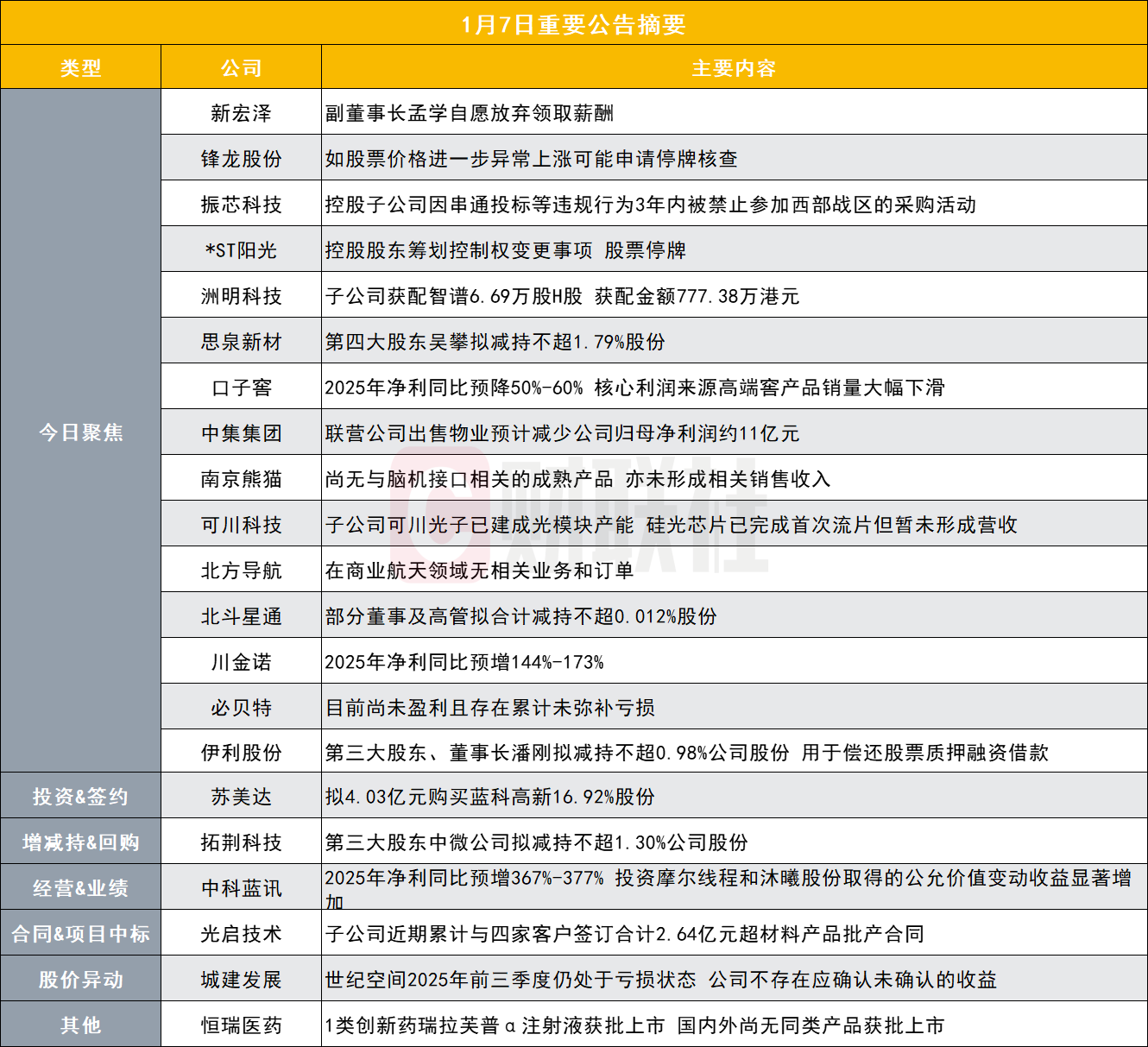
Task: Click the title 1月7日重要公告摘要
Action: (x=573, y=26)
